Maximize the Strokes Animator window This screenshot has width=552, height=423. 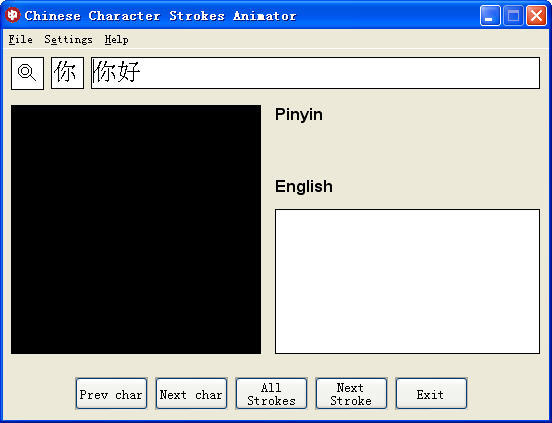[513, 16]
